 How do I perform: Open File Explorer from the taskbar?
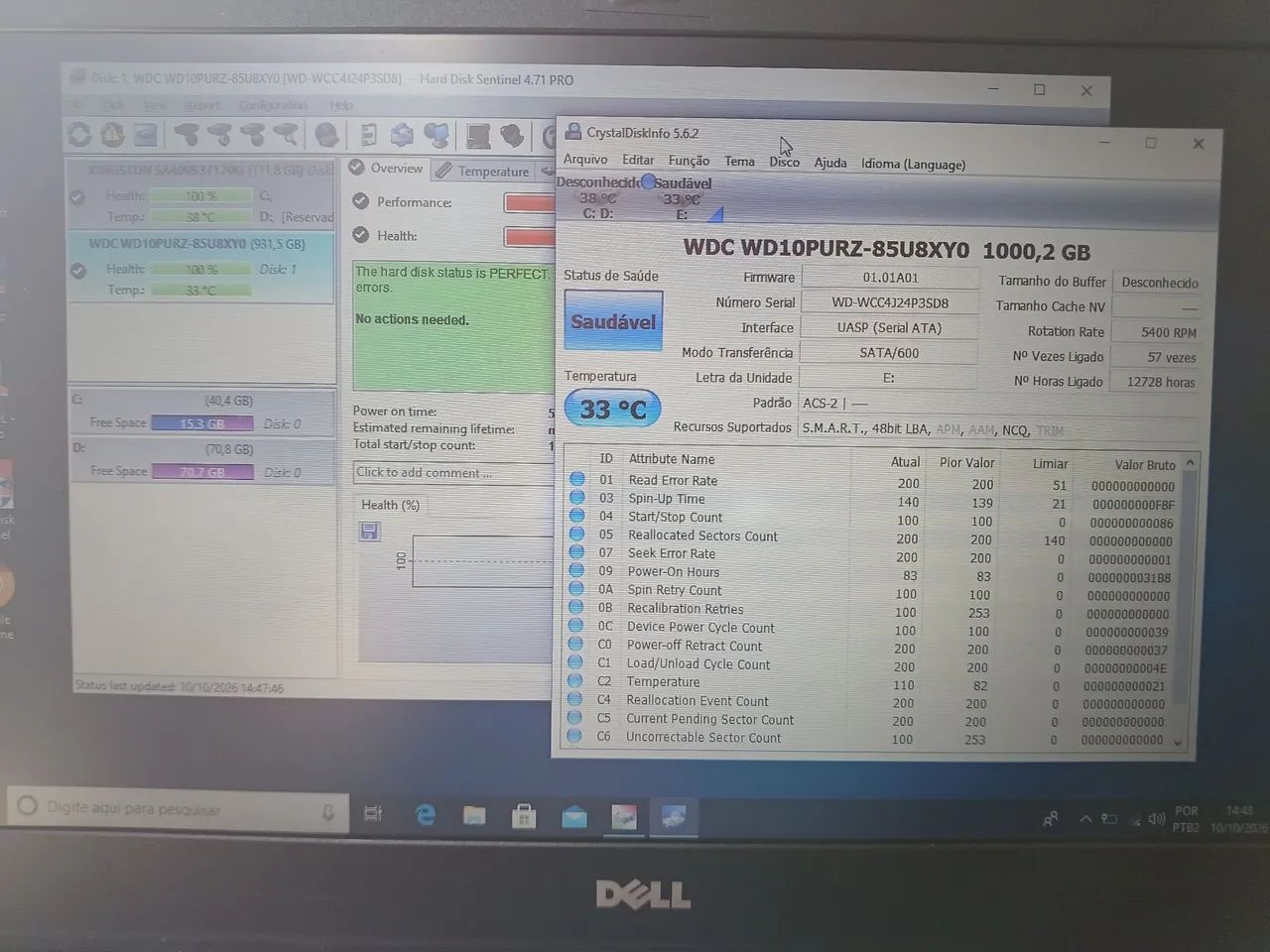pos(474,816)
